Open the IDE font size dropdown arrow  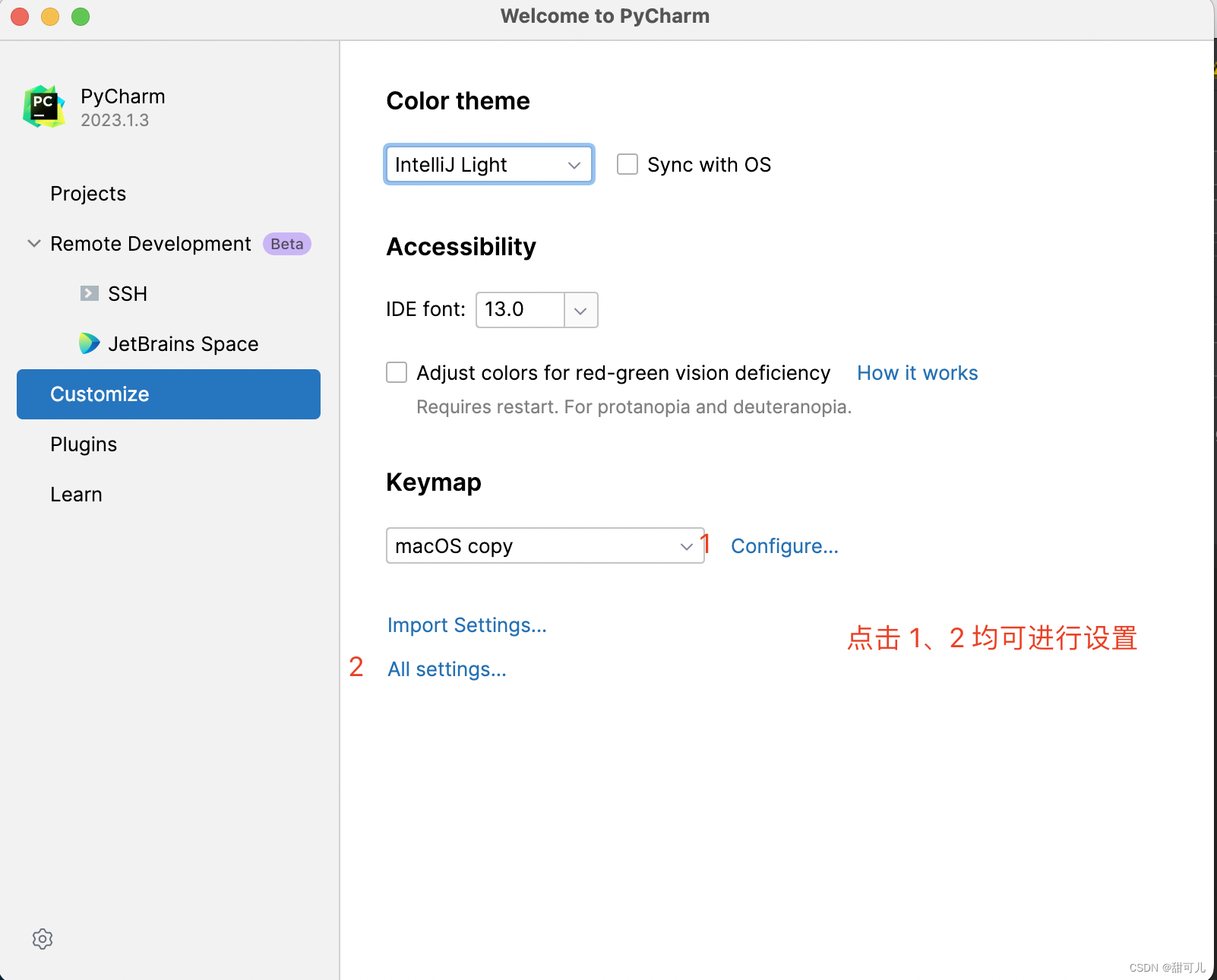(x=581, y=310)
